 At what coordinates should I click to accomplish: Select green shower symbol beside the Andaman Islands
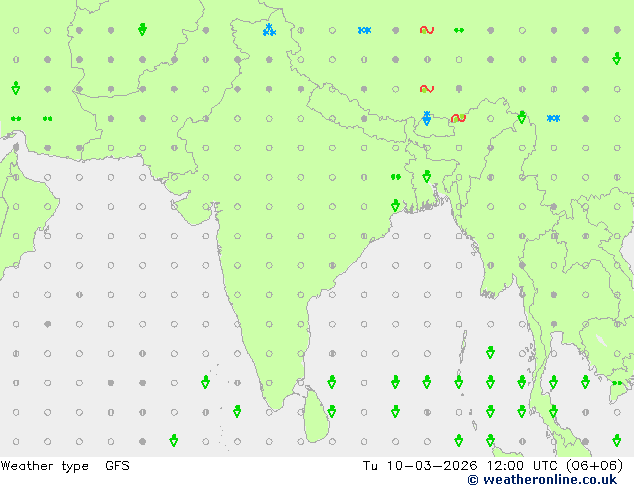(490, 353)
